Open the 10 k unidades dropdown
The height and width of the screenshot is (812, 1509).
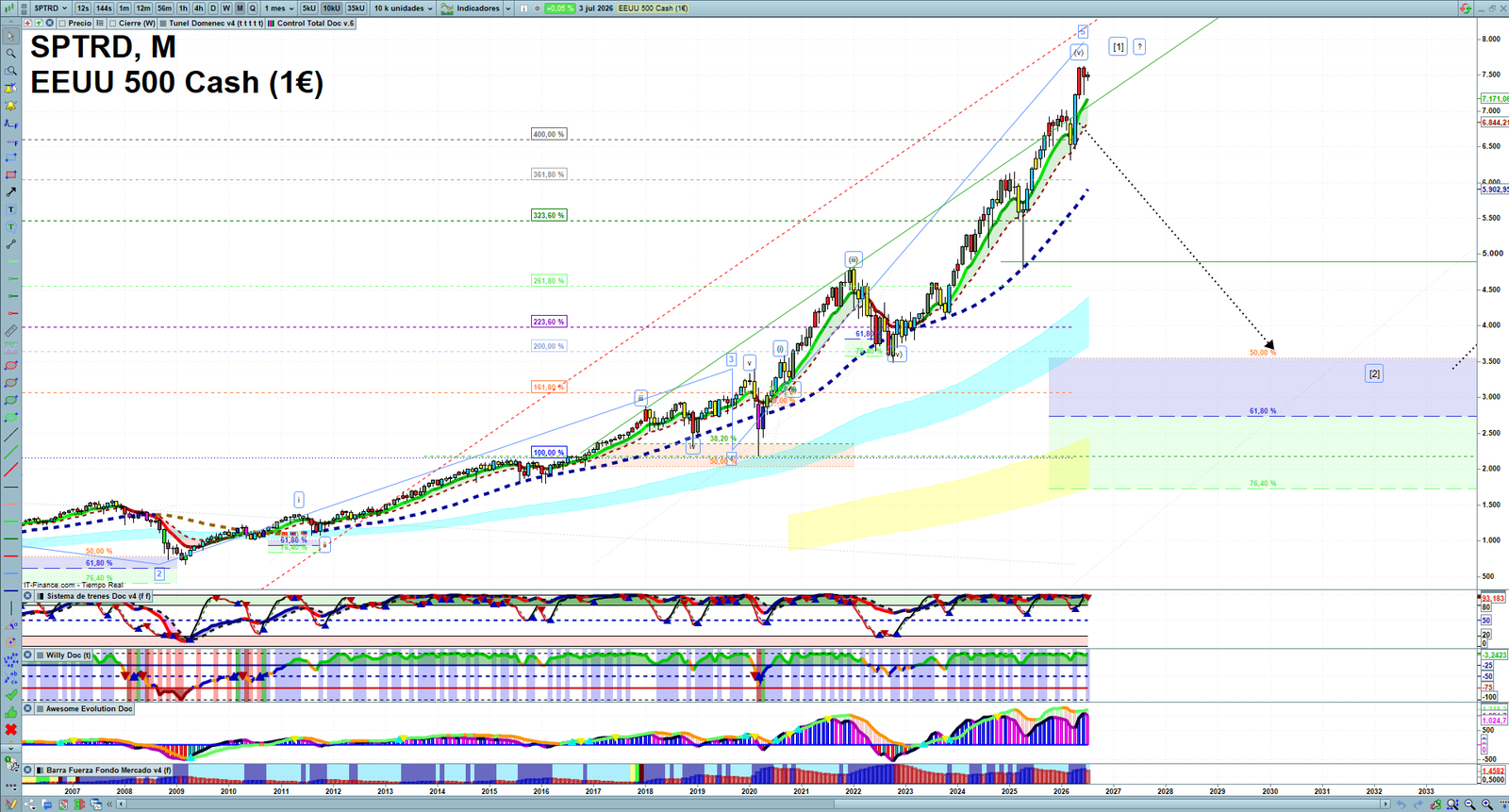[403, 8]
